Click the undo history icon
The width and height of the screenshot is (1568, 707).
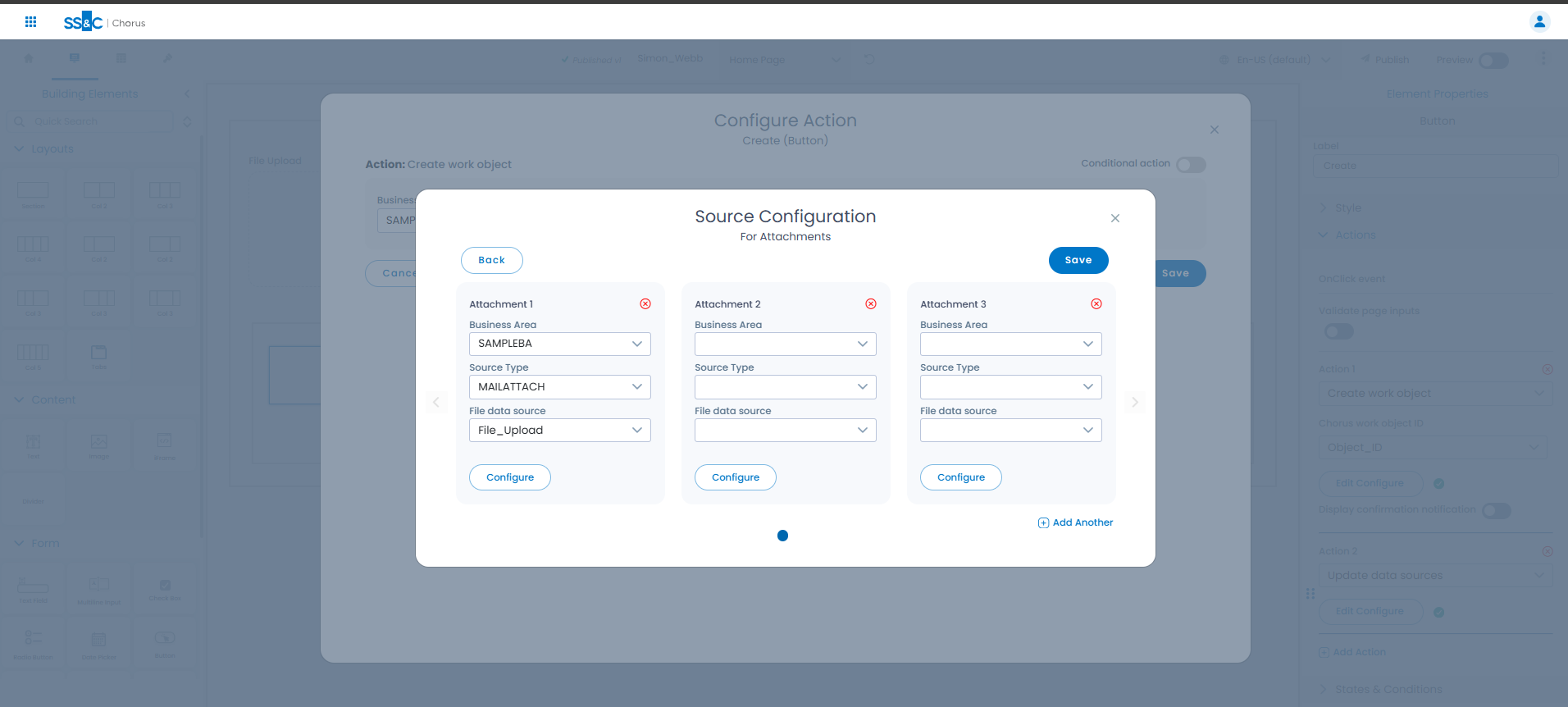869,59
